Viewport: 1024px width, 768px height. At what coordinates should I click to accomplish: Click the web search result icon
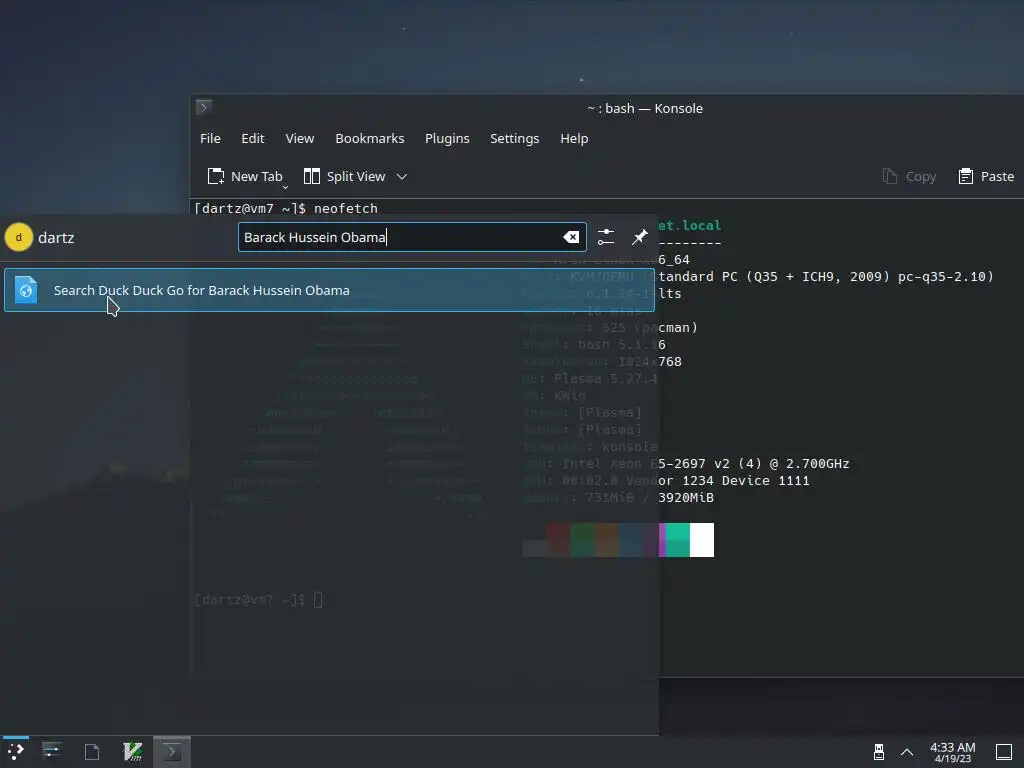26,290
